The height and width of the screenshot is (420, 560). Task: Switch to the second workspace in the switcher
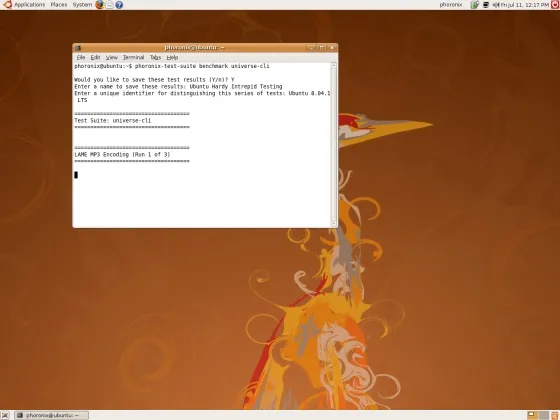544,415
